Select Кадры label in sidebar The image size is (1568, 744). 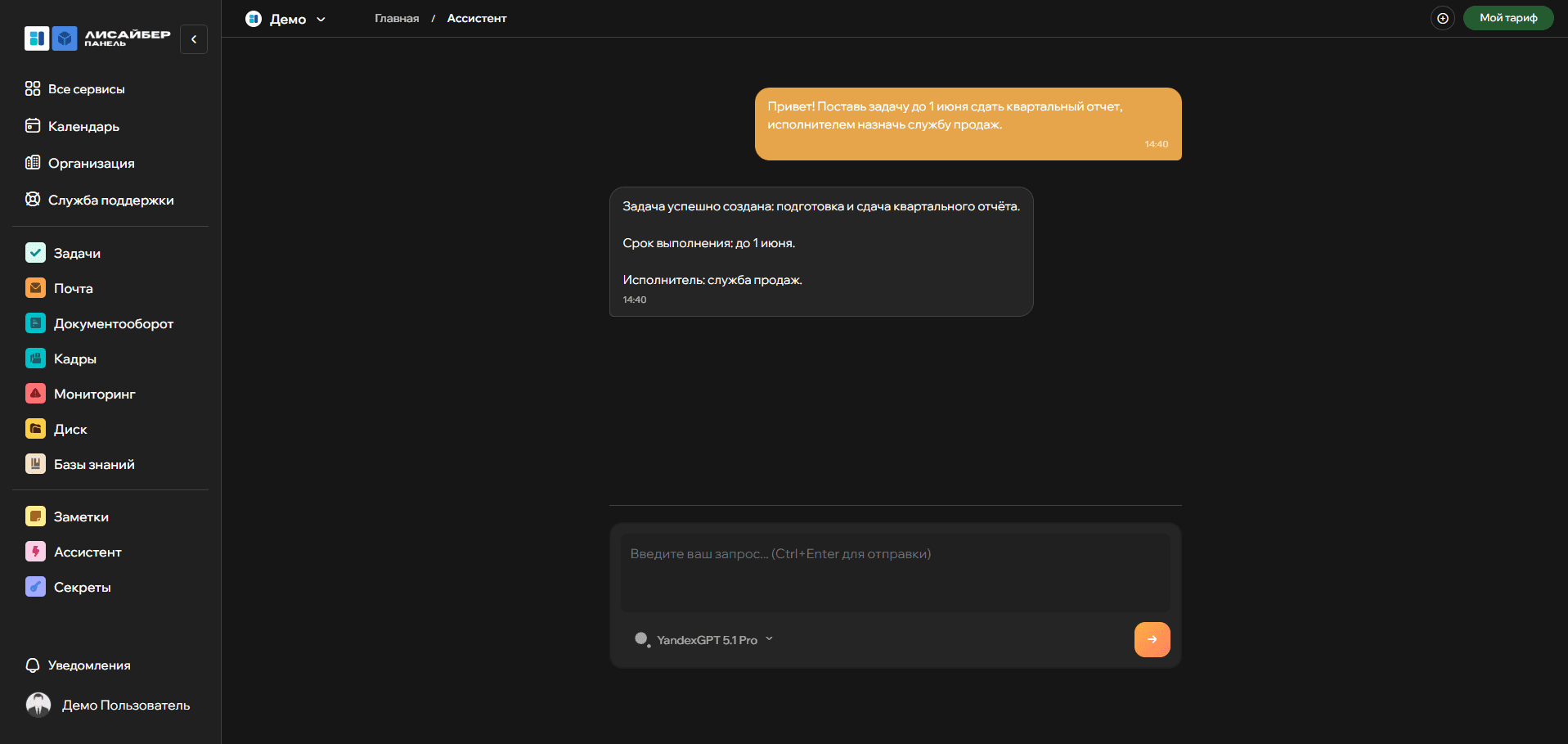[x=75, y=358]
